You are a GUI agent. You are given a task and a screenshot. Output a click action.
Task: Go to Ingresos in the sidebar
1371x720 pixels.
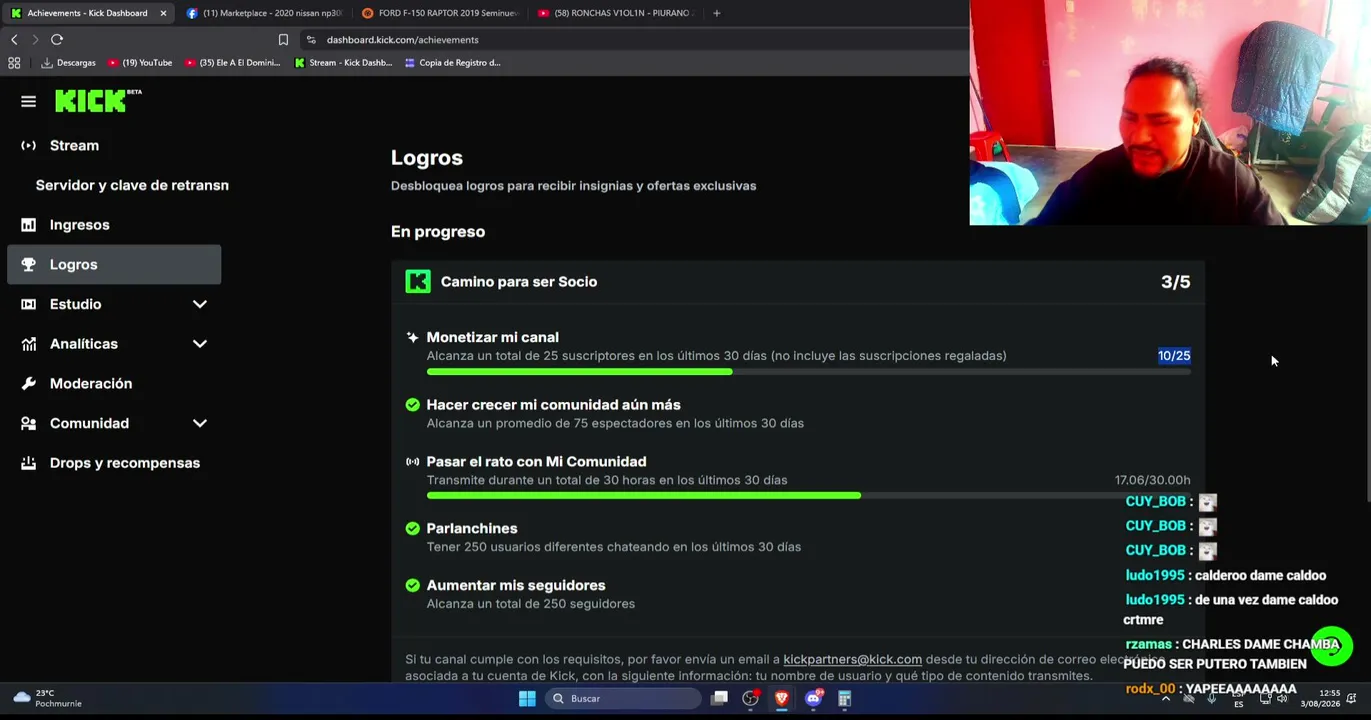coord(114,225)
